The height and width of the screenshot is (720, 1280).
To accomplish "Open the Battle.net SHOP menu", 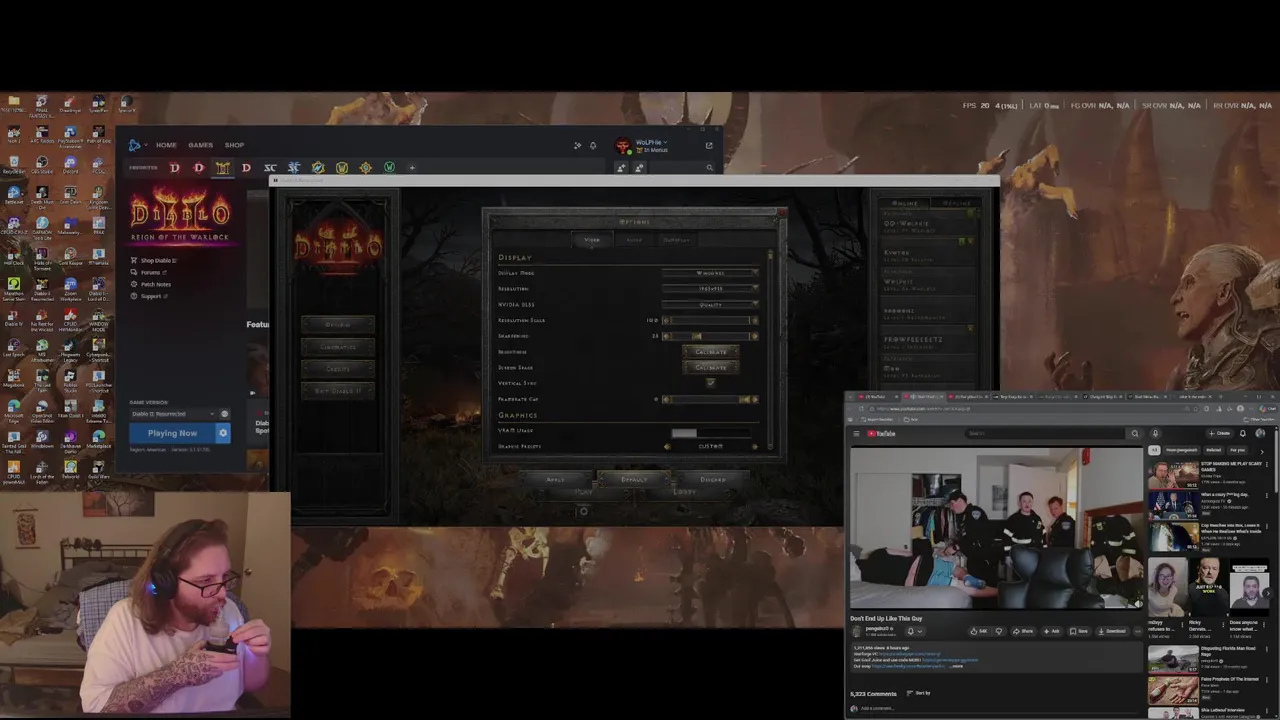I will pyautogui.click(x=234, y=145).
